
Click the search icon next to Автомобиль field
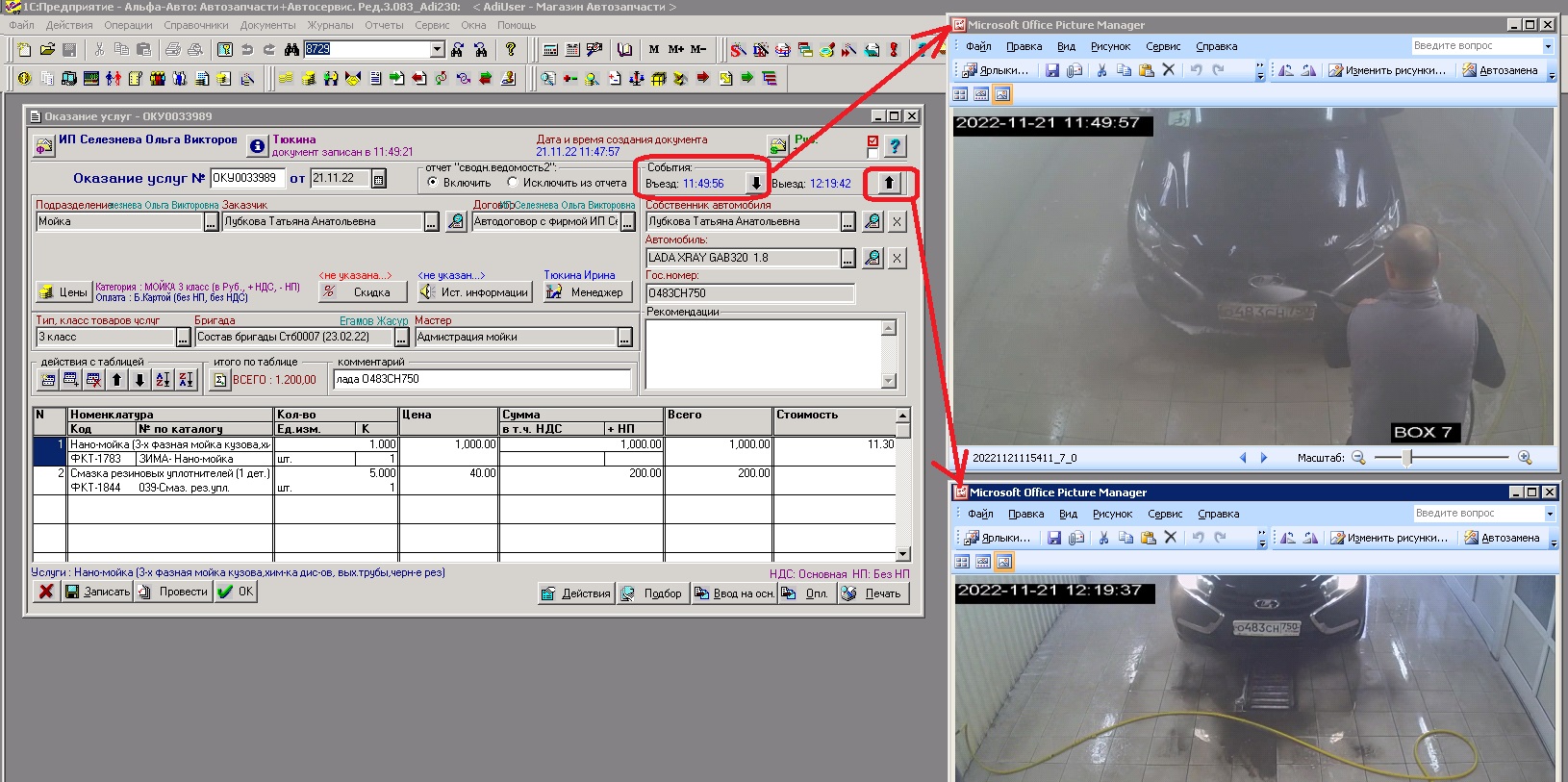pyautogui.click(x=873, y=258)
